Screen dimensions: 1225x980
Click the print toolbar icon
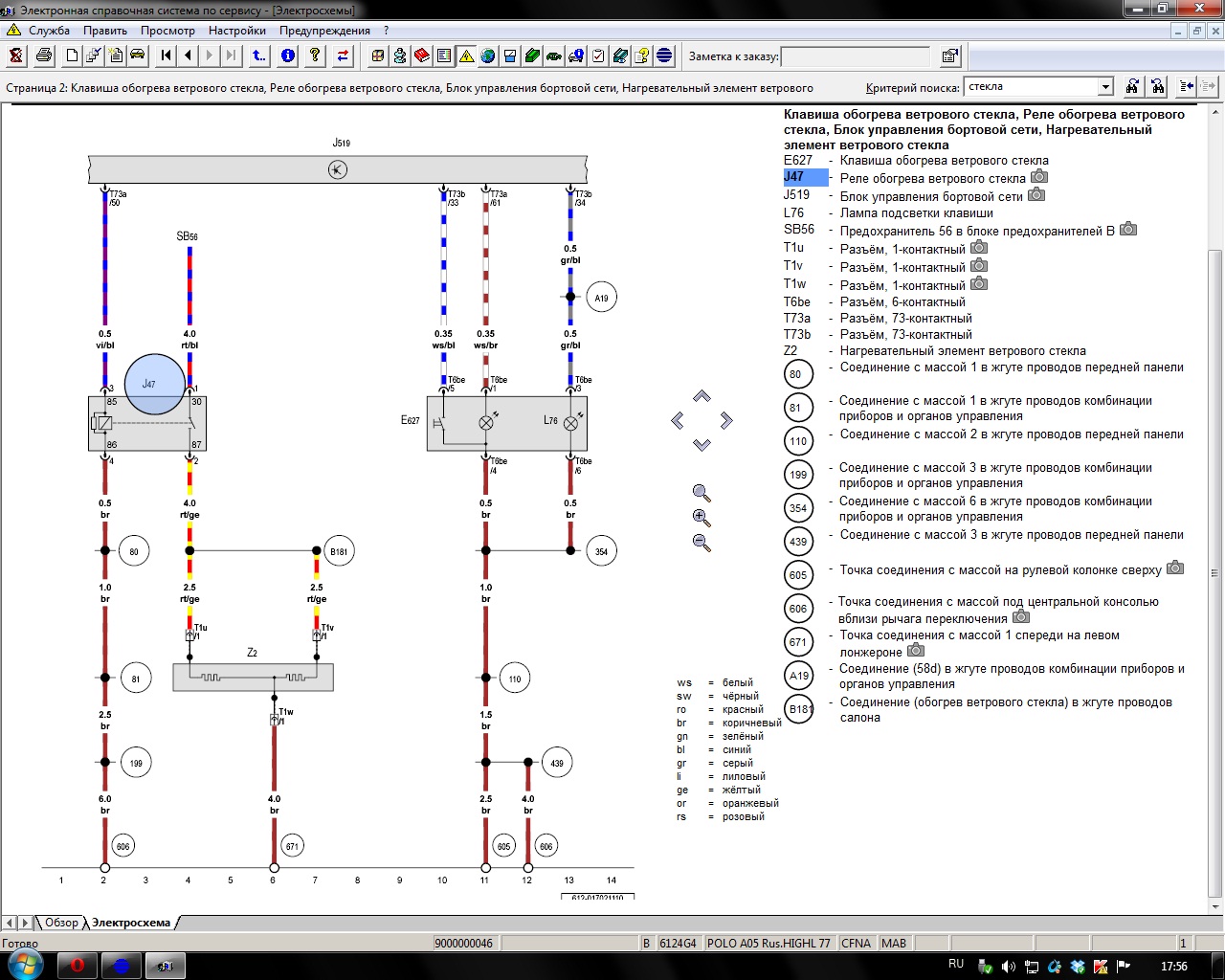coord(44,56)
